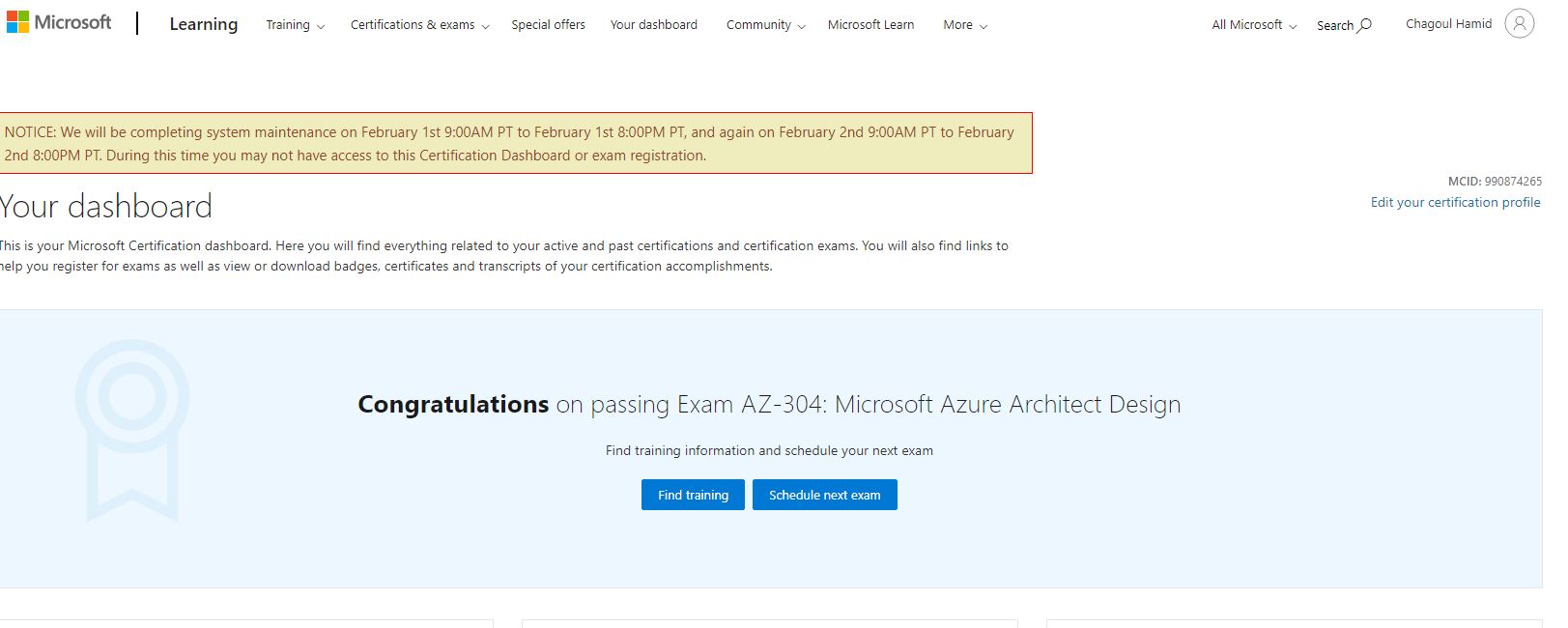Click the Microsoft logo
This screenshot has height=628, width=1568.
(x=59, y=22)
